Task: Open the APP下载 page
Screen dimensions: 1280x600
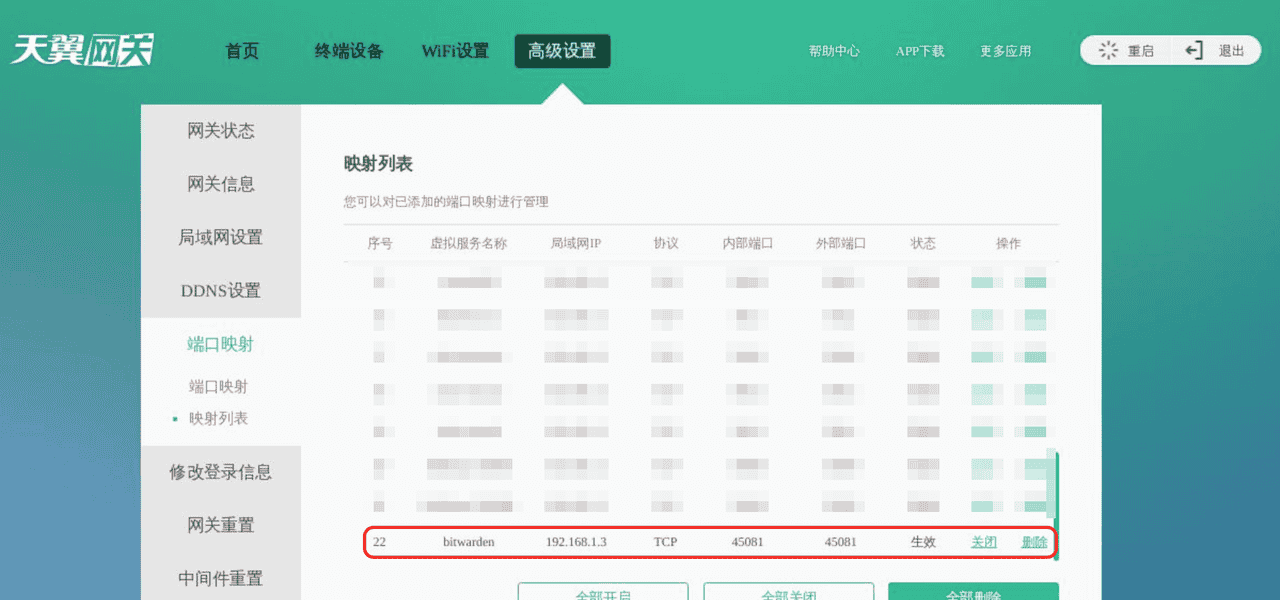Action: click(919, 49)
